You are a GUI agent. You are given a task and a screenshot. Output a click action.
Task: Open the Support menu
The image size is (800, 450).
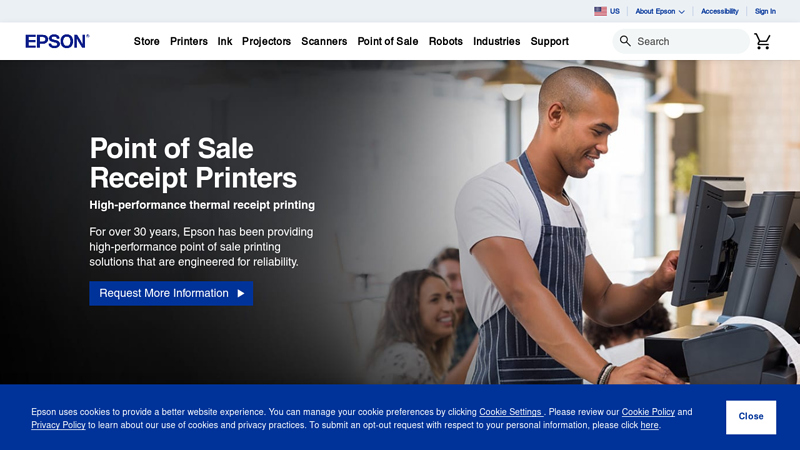(x=549, y=41)
